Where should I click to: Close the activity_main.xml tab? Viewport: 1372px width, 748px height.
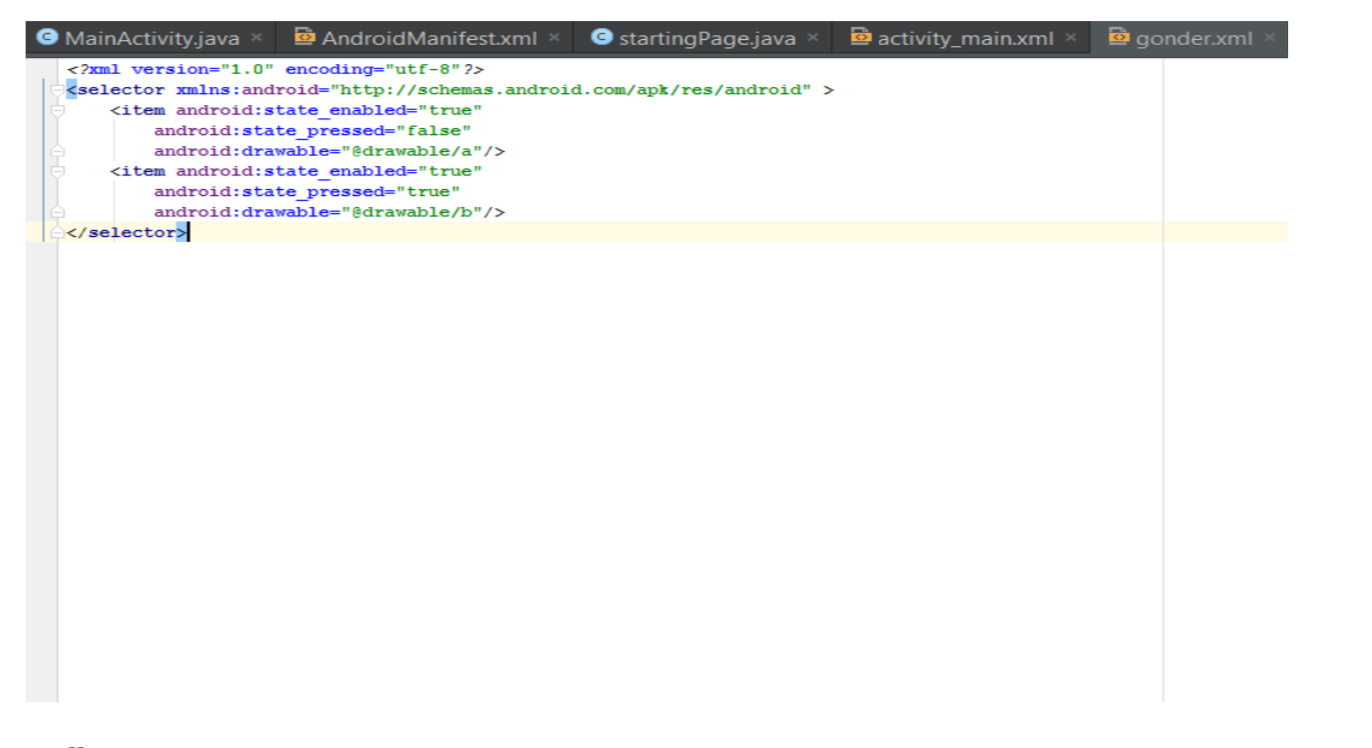pos(1071,38)
